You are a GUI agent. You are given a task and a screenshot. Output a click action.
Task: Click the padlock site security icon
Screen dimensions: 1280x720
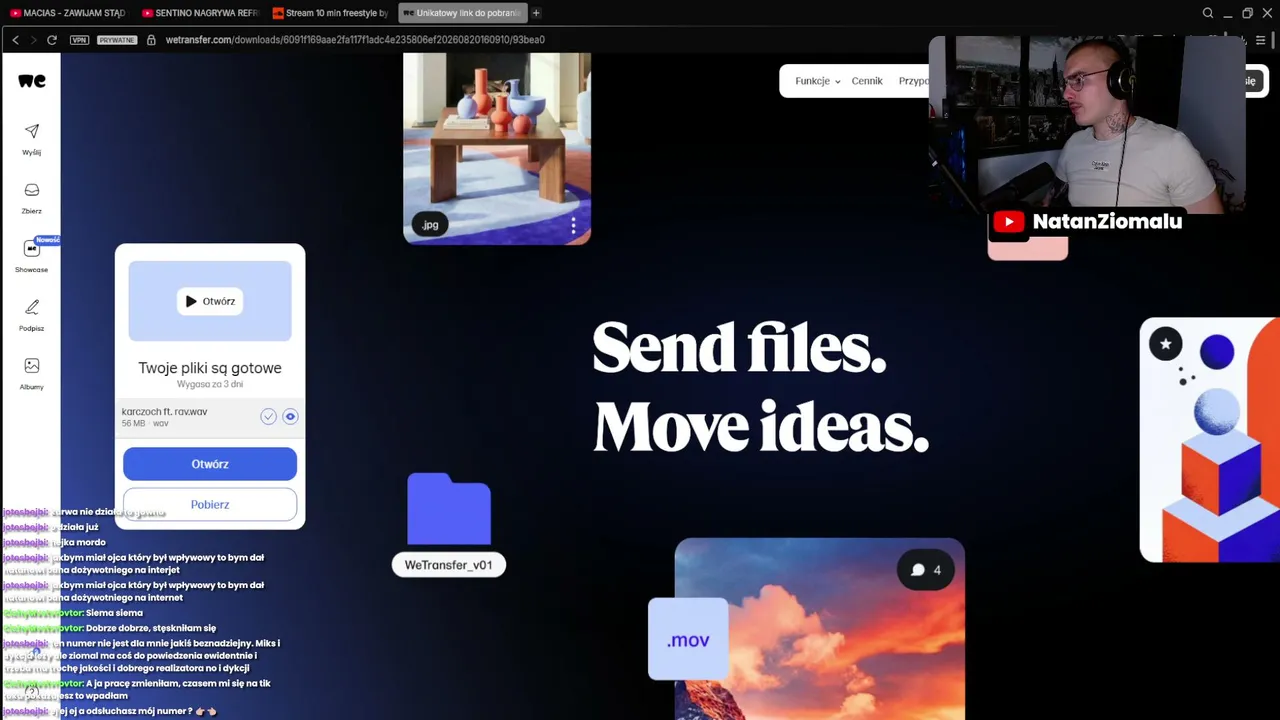coord(151,40)
